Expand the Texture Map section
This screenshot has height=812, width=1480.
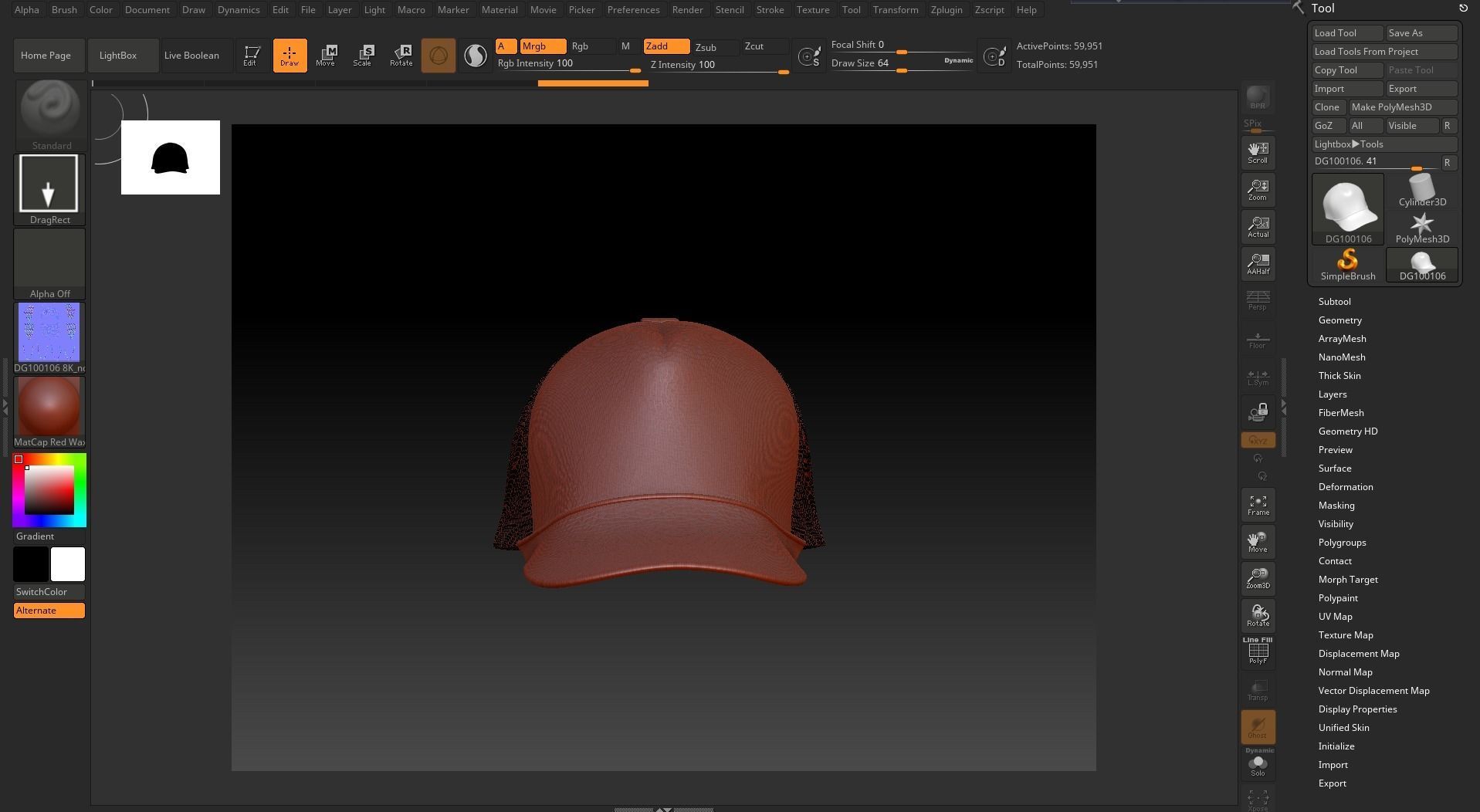[x=1346, y=635]
